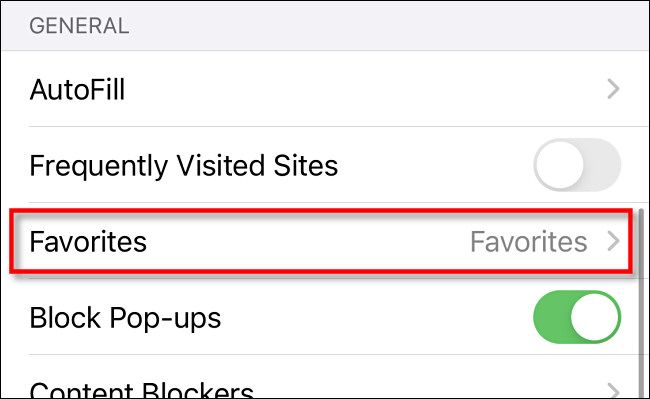Screen dimensions: 650x399
Task: Click empty space in the highlighted Favorites row
Action: click(x=307, y=242)
